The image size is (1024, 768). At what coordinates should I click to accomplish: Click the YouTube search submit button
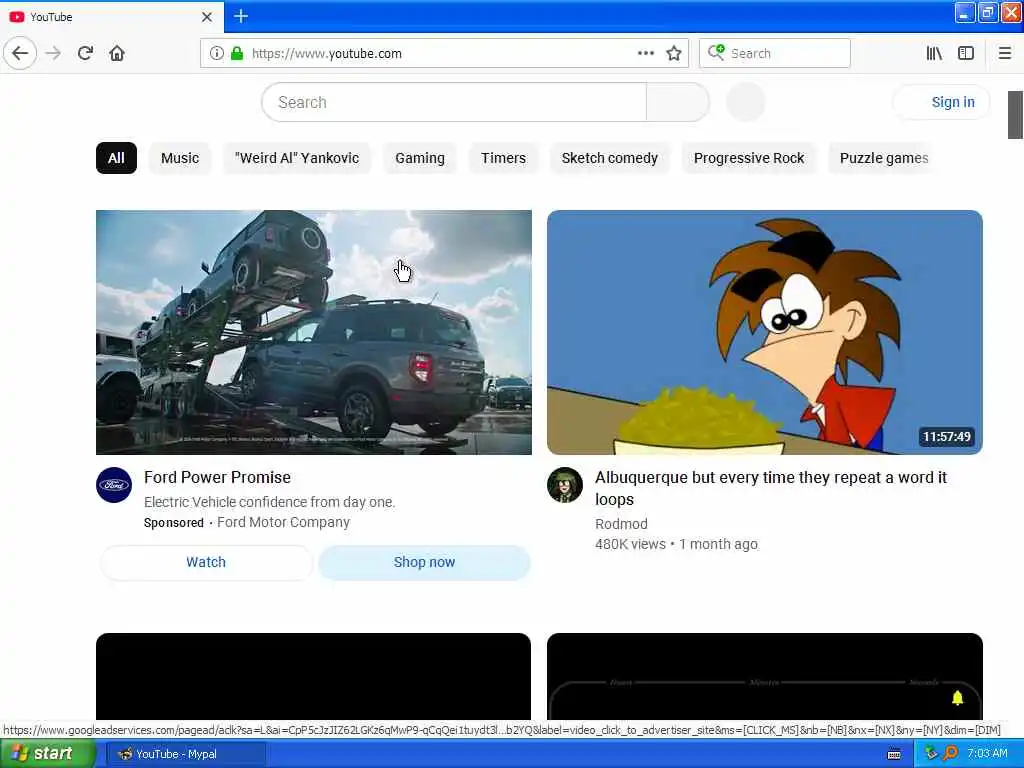tap(678, 103)
